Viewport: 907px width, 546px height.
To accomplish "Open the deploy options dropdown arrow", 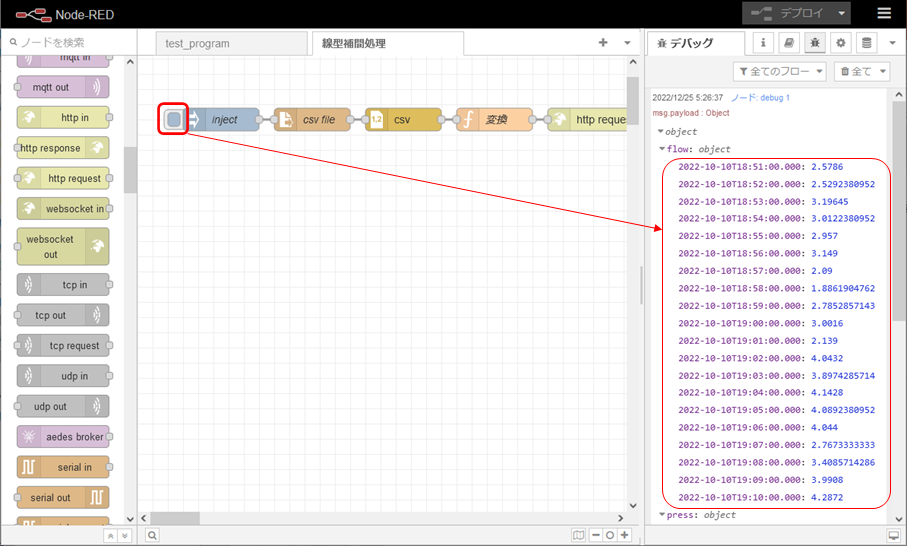I will coord(842,14).
